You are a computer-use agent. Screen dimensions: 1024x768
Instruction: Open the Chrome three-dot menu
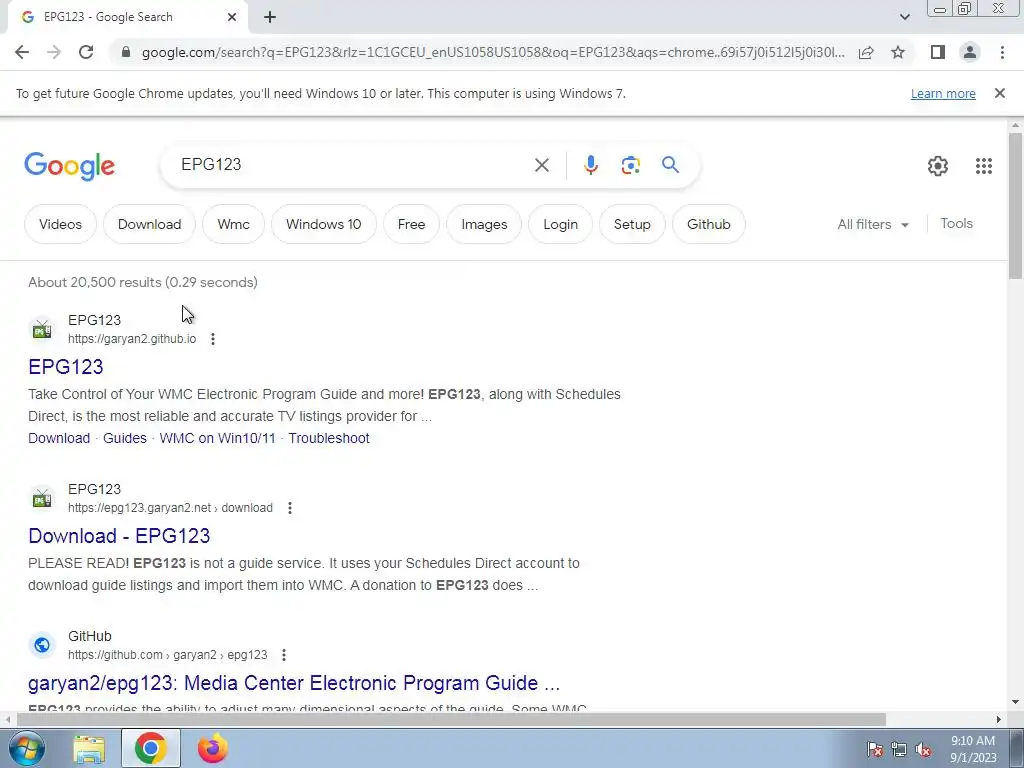click(x=1002, y=52)
